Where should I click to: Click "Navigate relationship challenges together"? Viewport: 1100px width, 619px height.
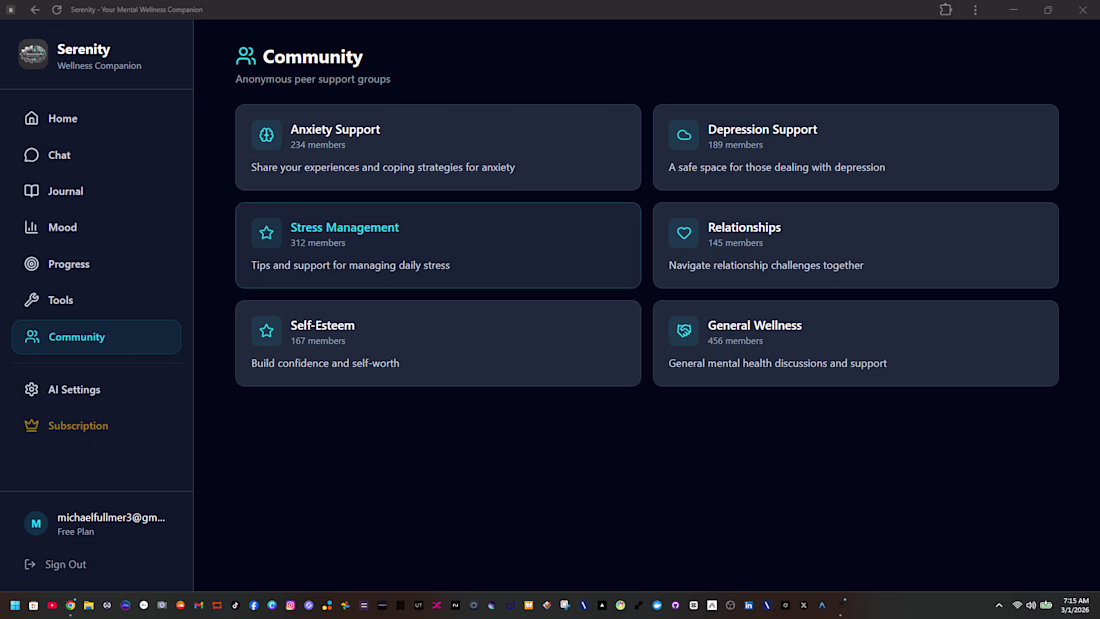point(766,265)
